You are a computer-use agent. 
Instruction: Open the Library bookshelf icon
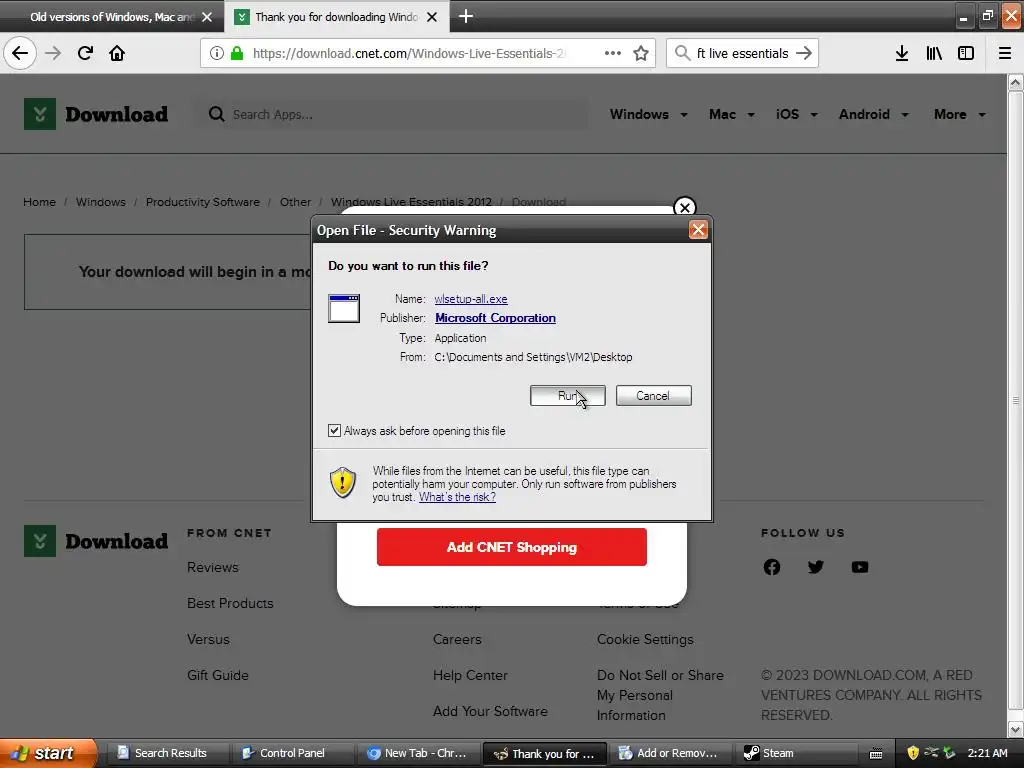pyautogui.click(x=935, y=53)
